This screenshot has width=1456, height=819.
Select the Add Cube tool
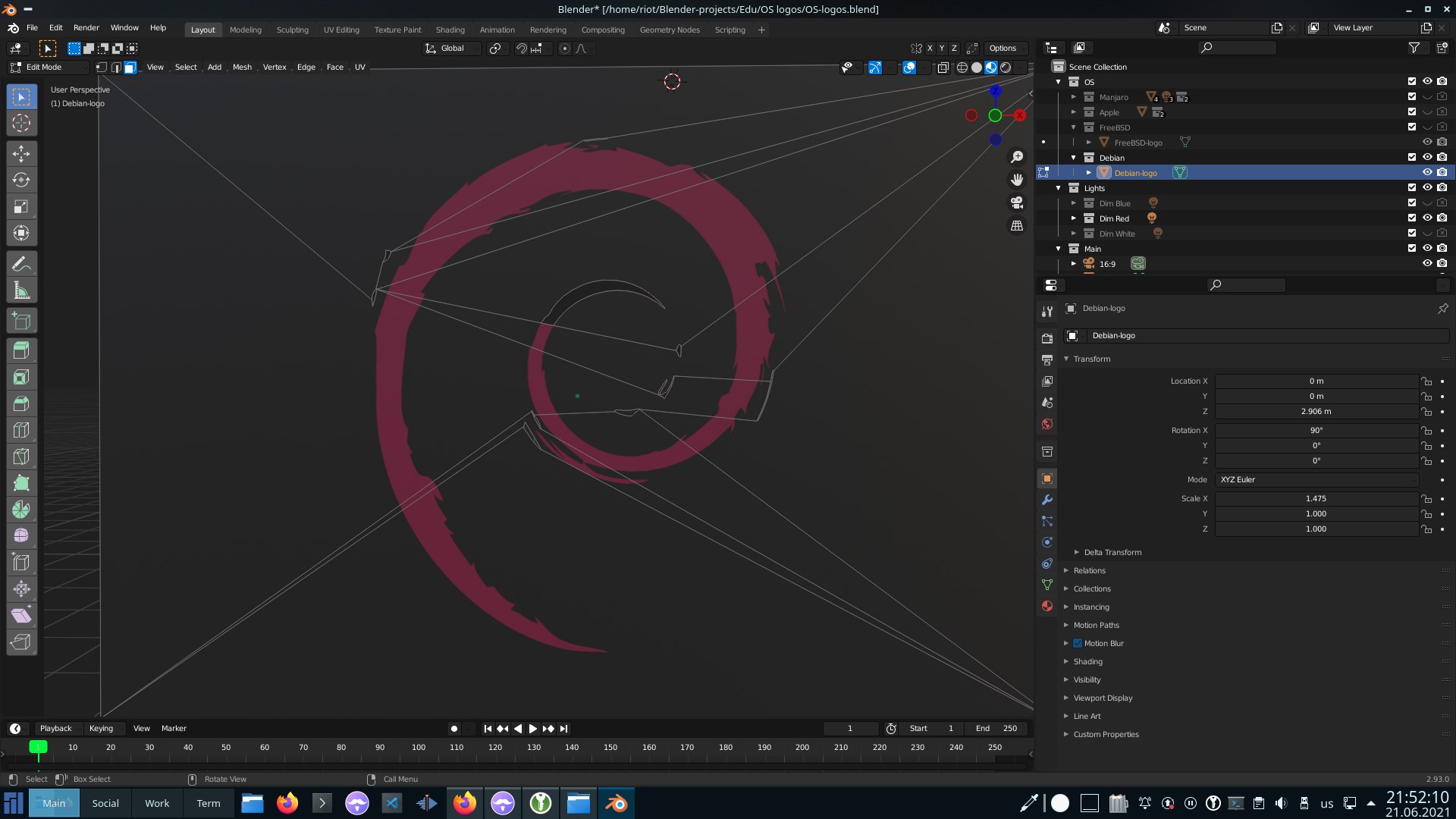(21, 322)
